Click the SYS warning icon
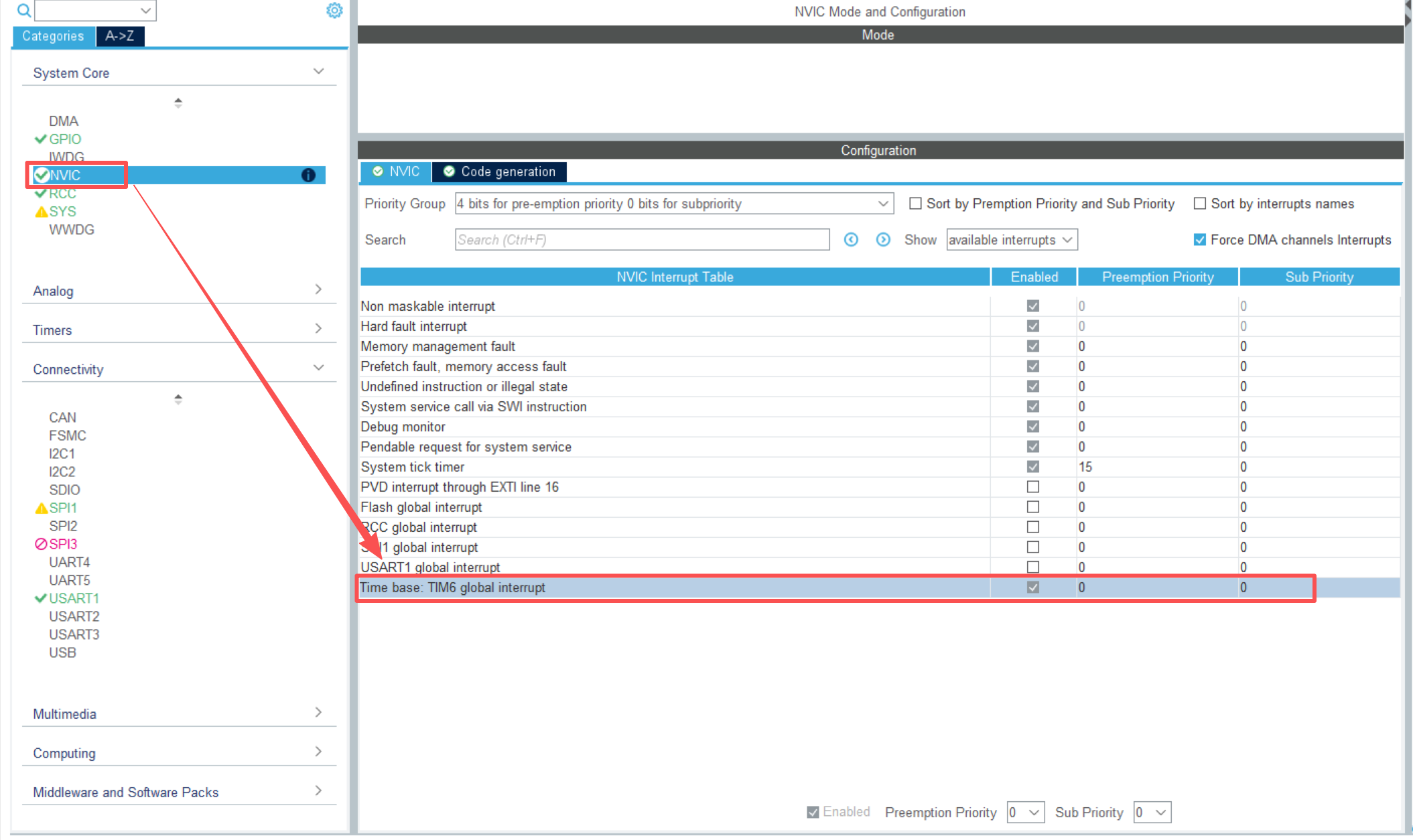This screenshot has width=1413, height=840. click(41, 212)
